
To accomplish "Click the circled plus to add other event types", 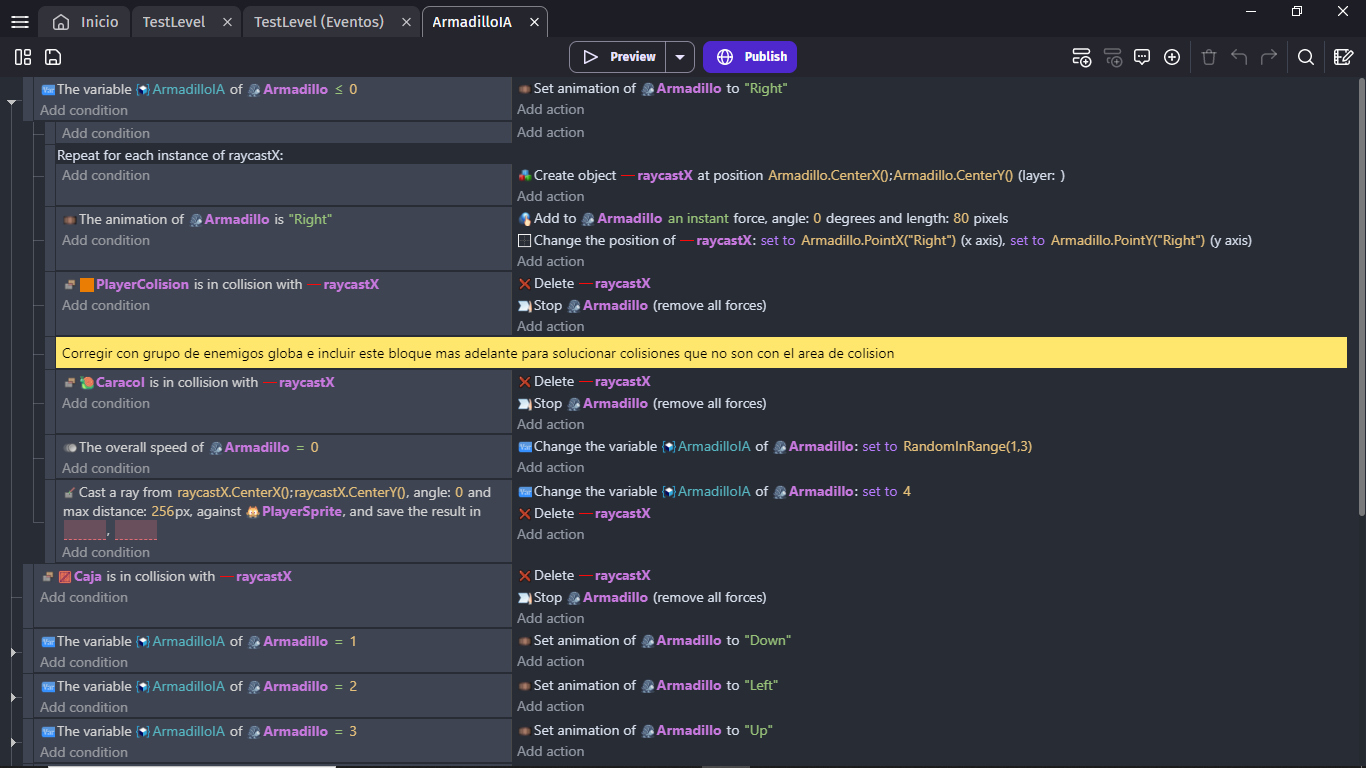I will click(1172, 57).
